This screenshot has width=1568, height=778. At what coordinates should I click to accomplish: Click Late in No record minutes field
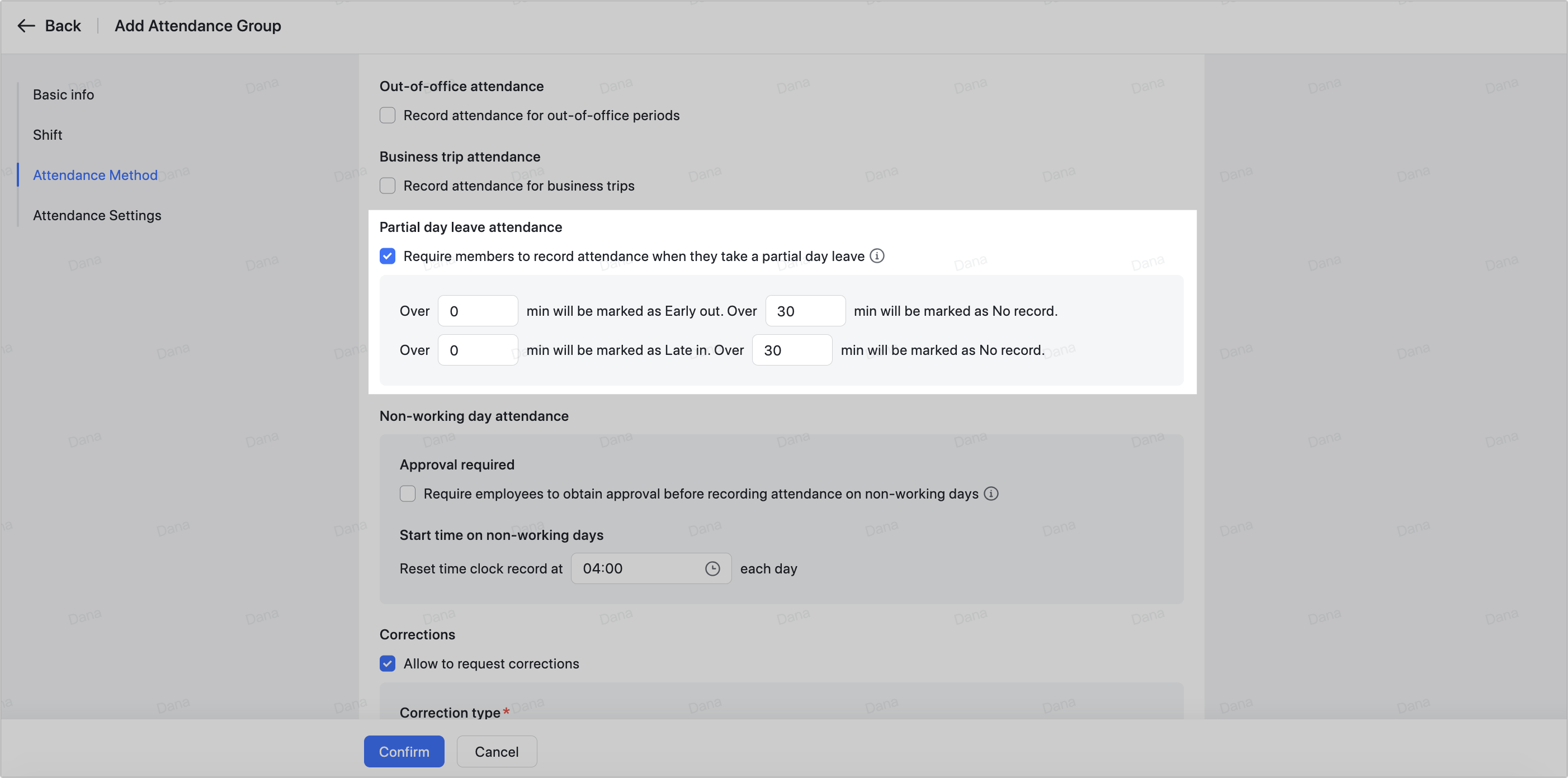pos(791,350)
